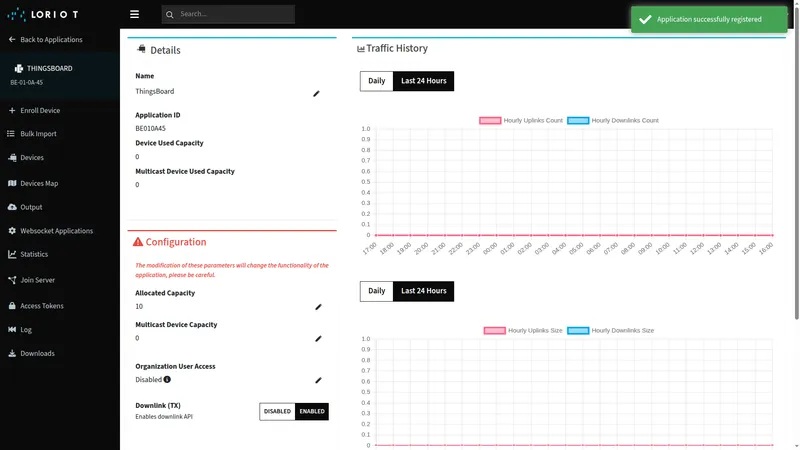Viewport: 800px width, 450px height.
Task: Focus the Search input field
Action: (228, 14)
